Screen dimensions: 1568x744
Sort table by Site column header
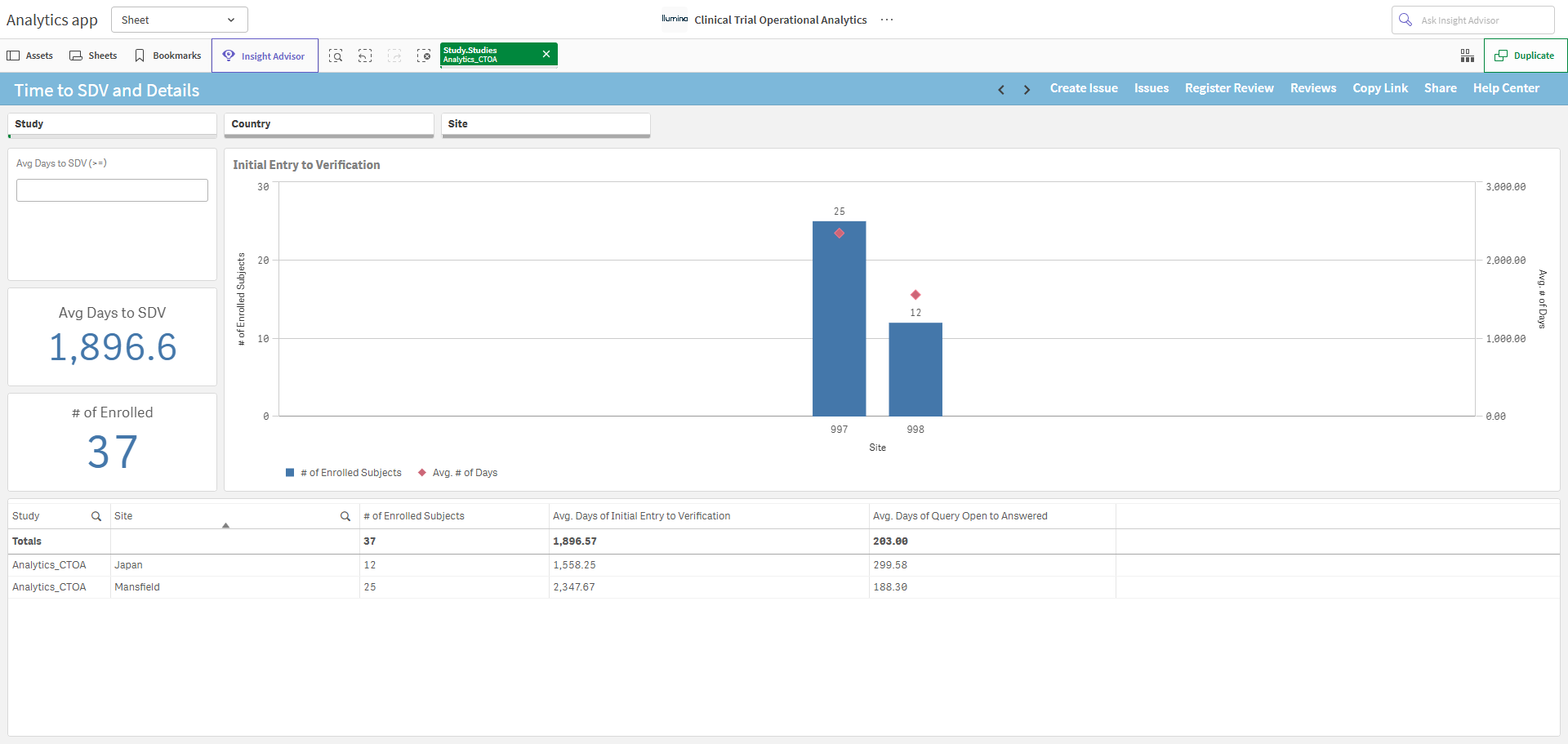point(123,516)
